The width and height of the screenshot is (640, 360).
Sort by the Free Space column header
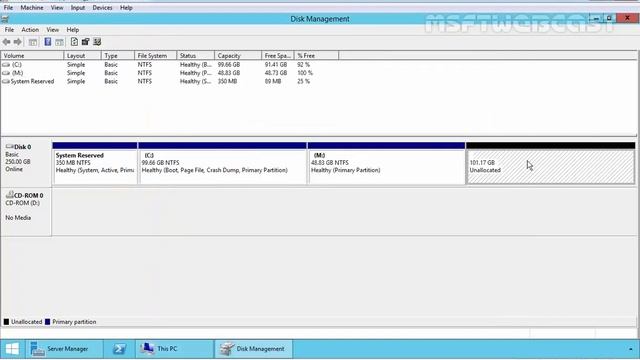click(x=278, y=56)
